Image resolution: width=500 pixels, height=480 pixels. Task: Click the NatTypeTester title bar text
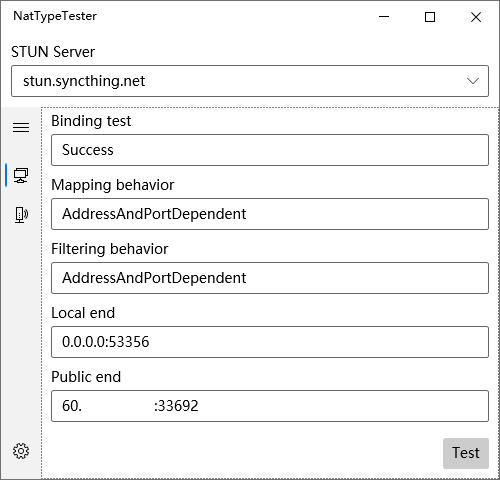55,16
